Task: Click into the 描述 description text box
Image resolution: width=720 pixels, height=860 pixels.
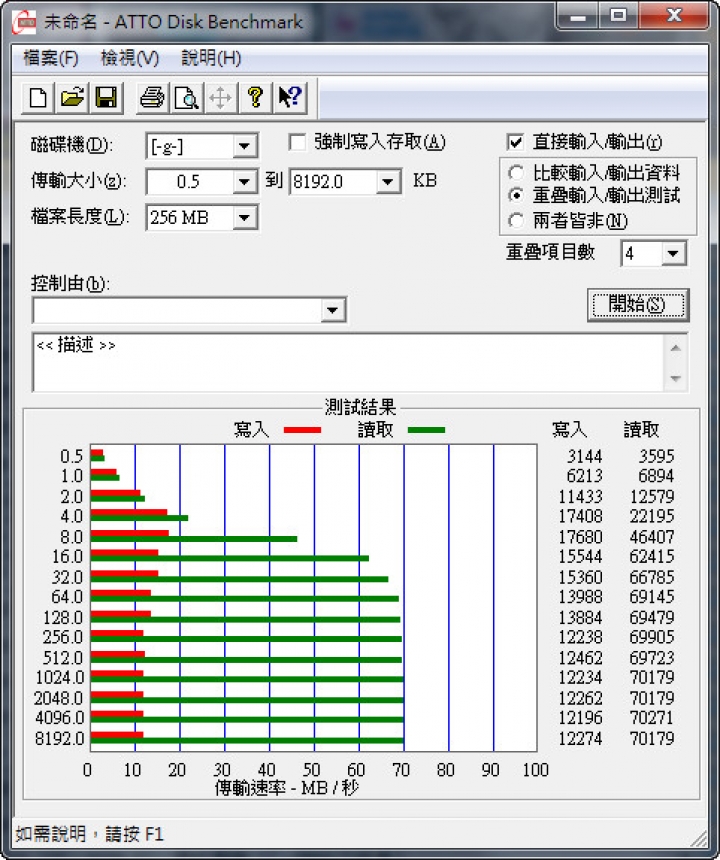Action: point(349,363)
